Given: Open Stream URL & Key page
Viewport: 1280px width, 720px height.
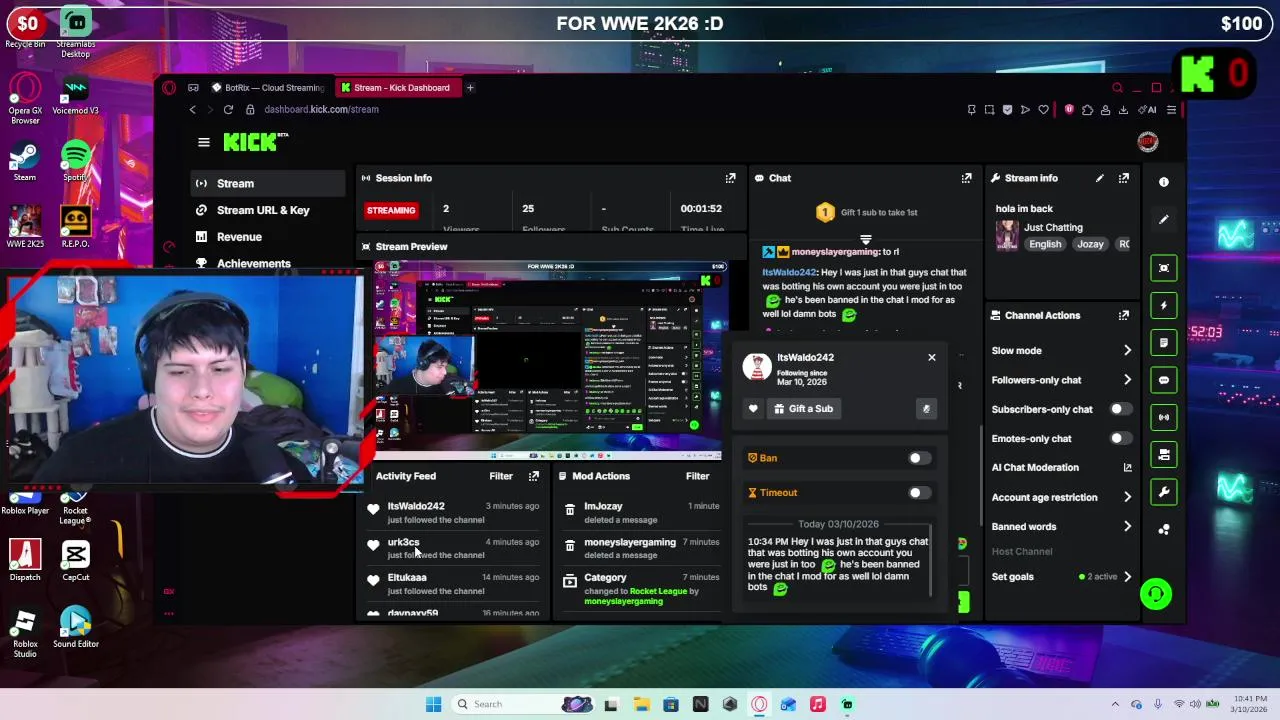Looking at the screenshot, I should (268, 210).
